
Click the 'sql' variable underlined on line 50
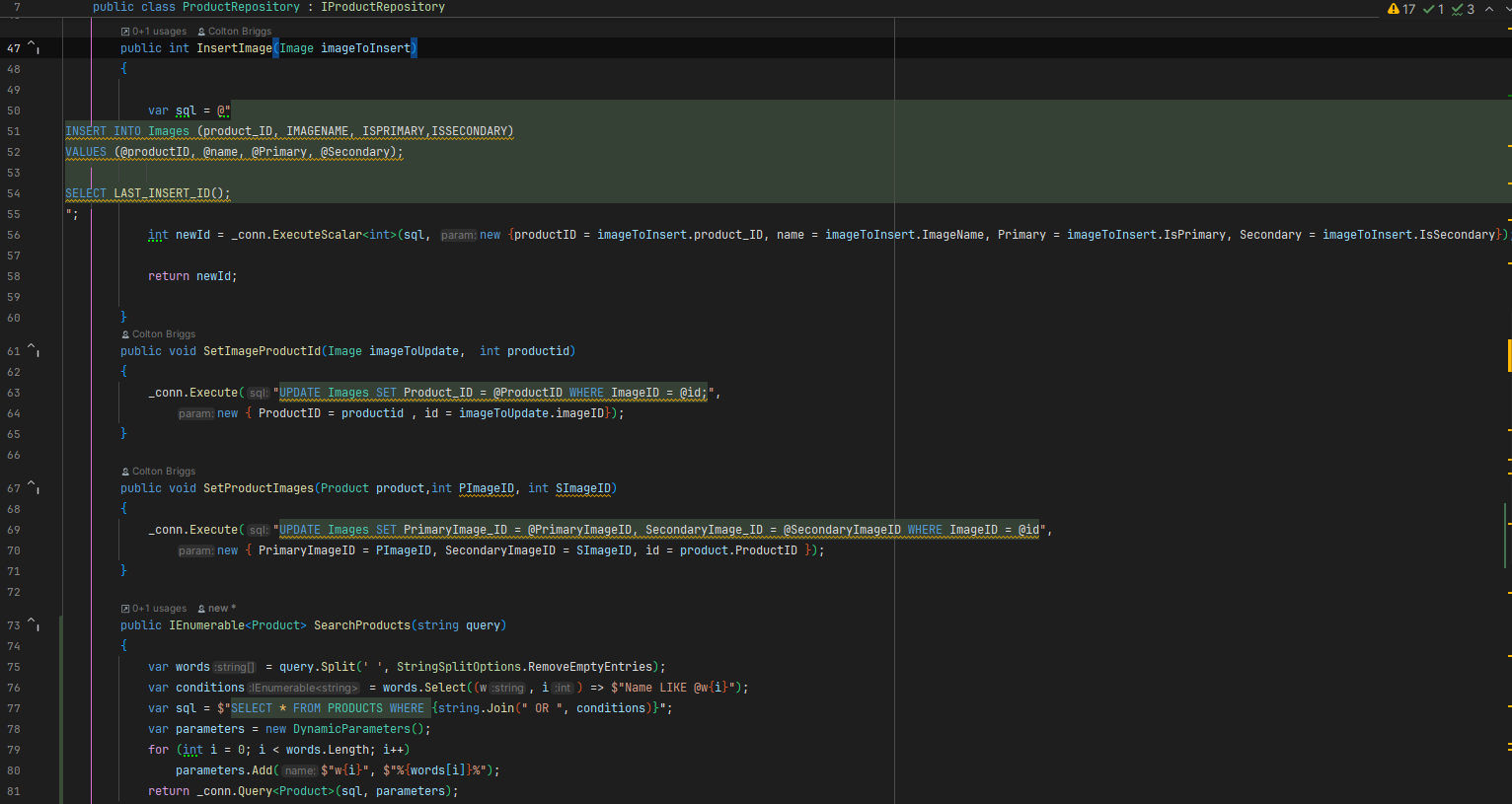click(186, 110)
